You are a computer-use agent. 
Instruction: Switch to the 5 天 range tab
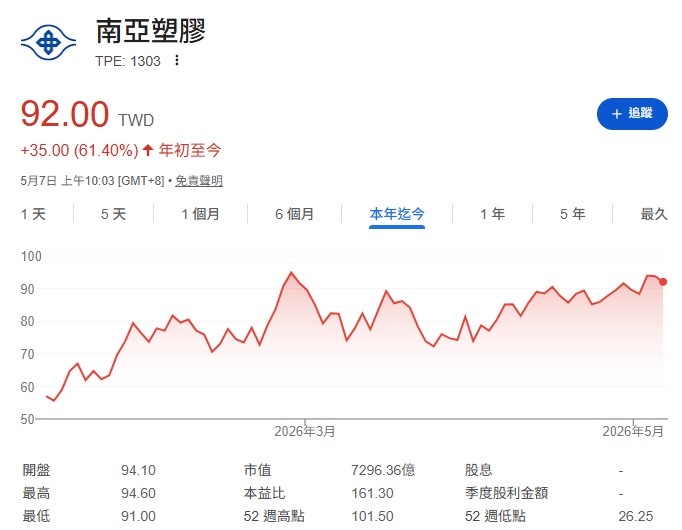pos(114,214)
